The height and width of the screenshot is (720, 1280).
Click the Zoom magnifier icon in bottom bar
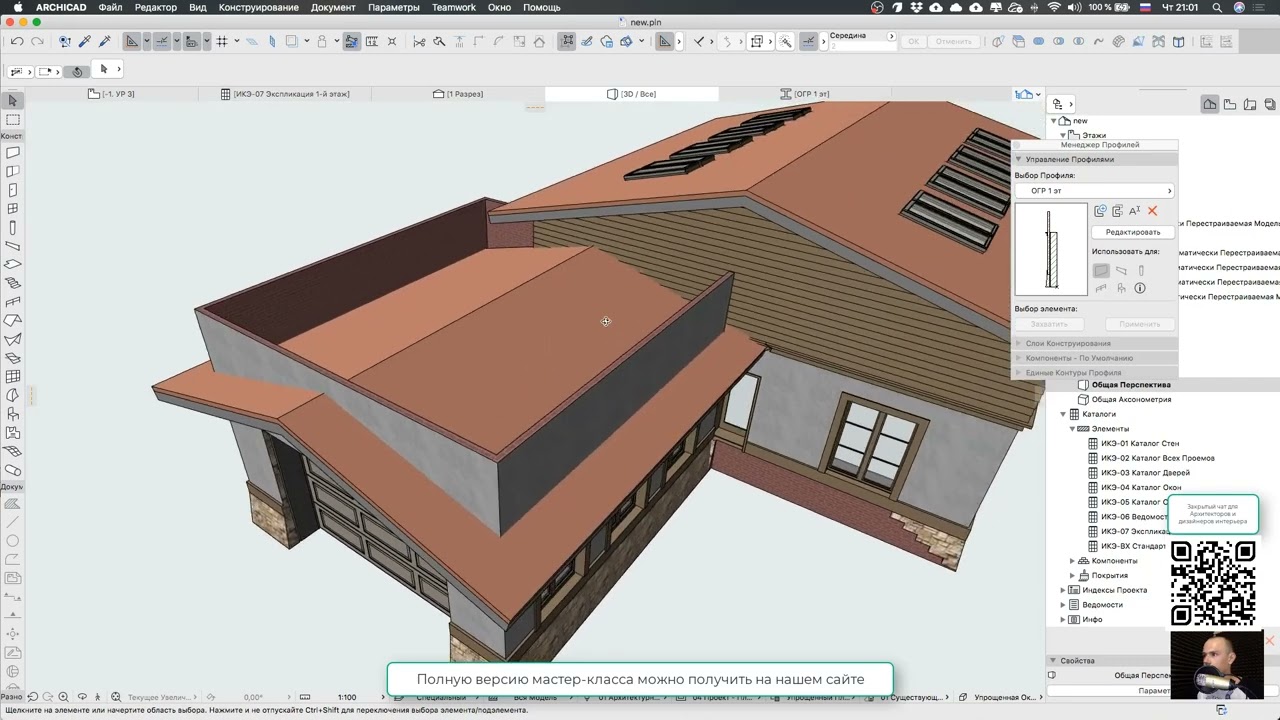[x=63, y=697]
